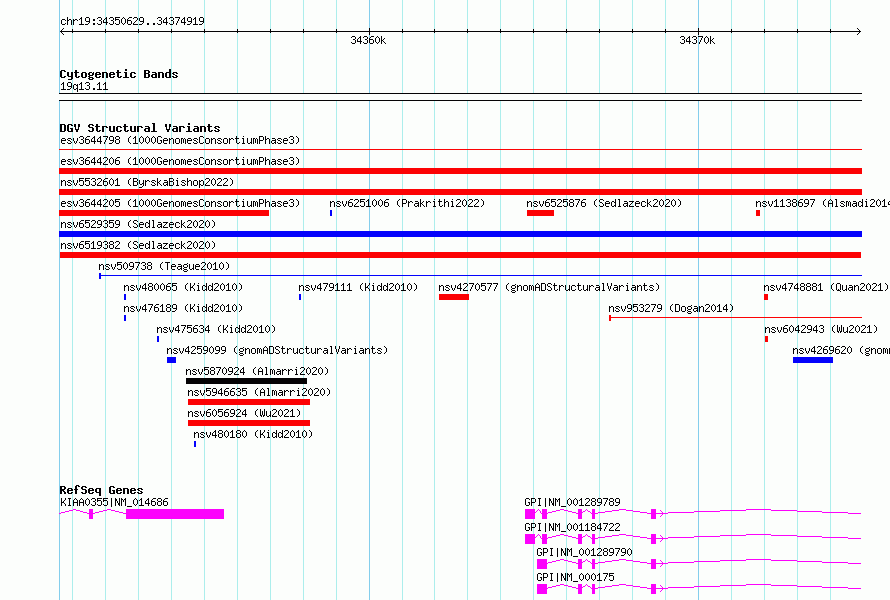Open the nsv6042943 (Wu2021) label
The height and width of the screenshot is (600, 890).
pos(821,329)
